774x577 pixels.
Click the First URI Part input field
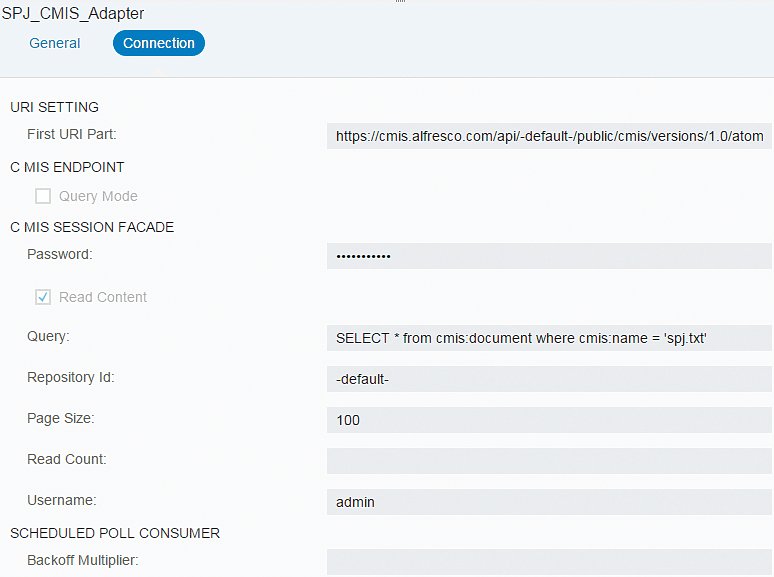point(549,136)
